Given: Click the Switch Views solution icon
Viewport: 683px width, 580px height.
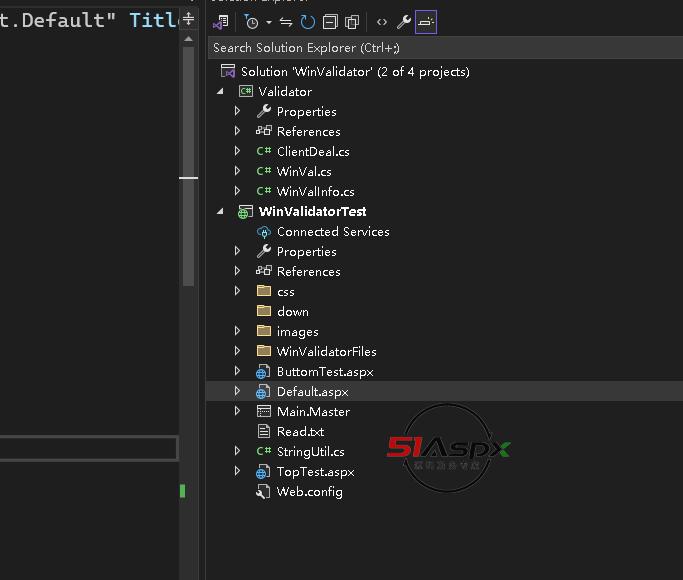Looking at the screenshot, I should (221, 22).
